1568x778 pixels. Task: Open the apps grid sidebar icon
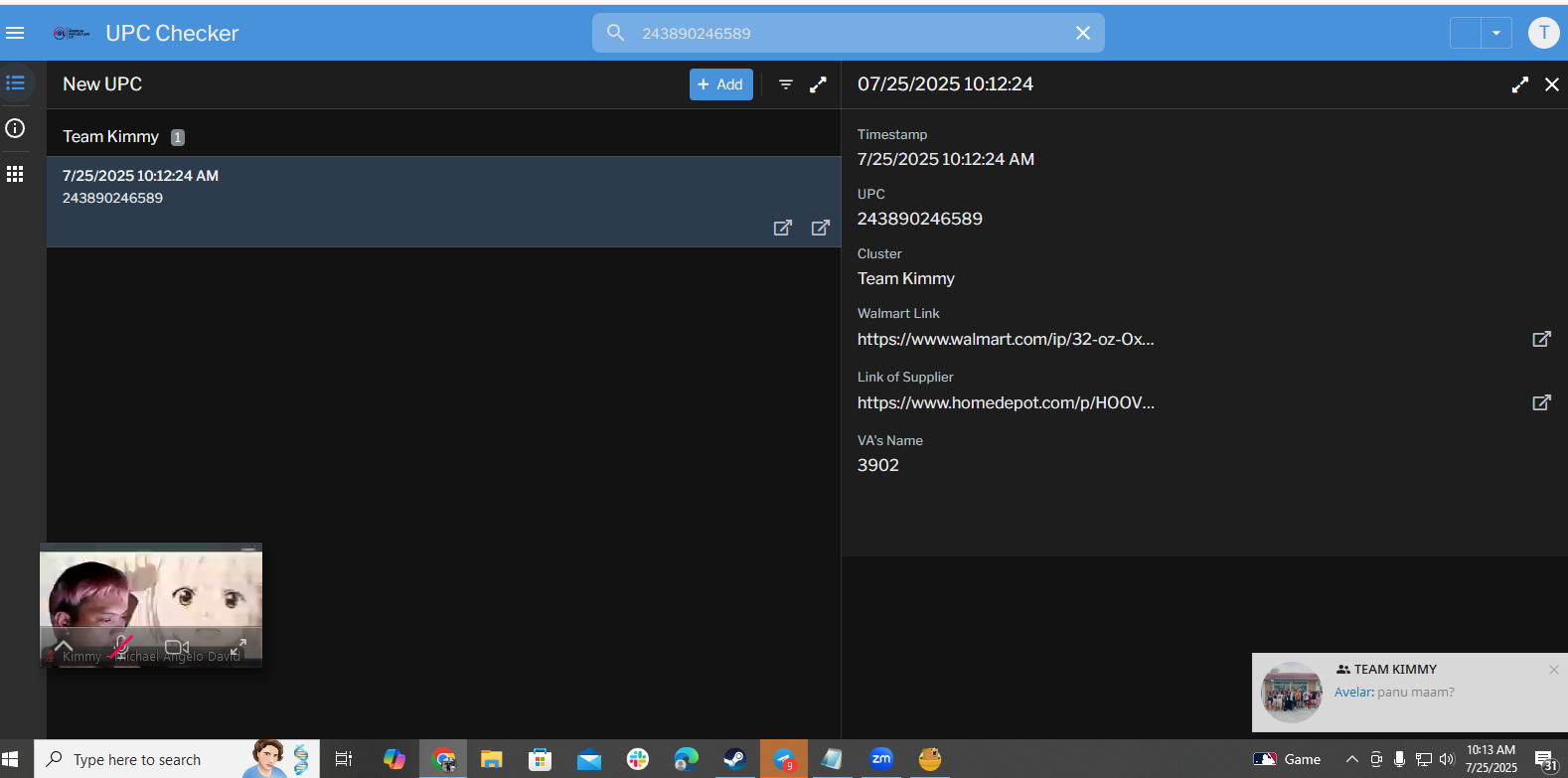(x=15, y=174)
